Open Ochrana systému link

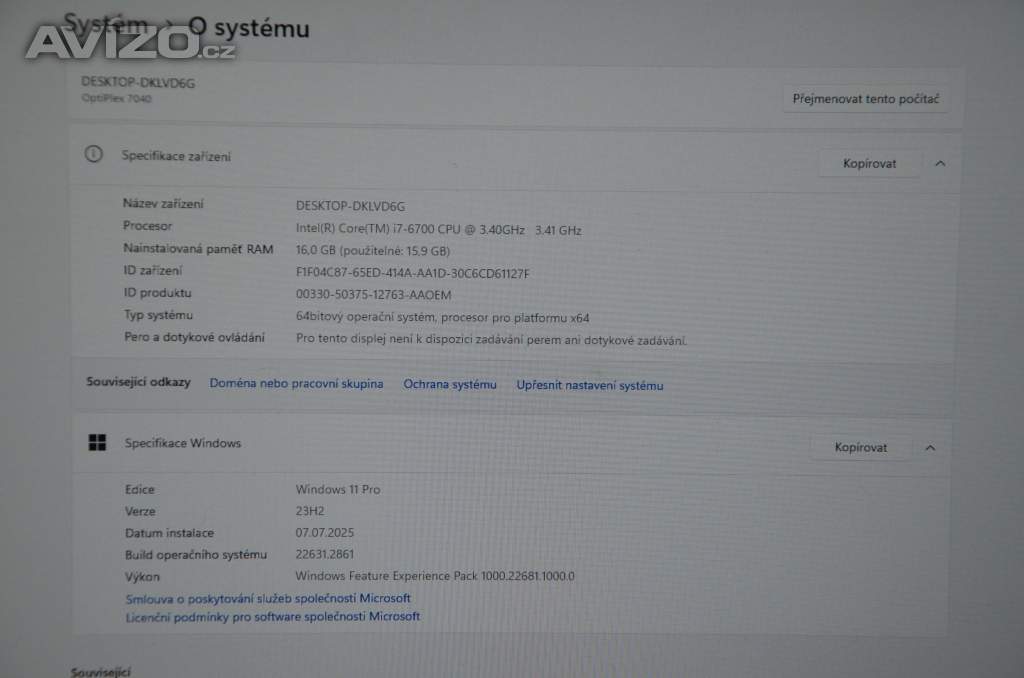(450, 384)
